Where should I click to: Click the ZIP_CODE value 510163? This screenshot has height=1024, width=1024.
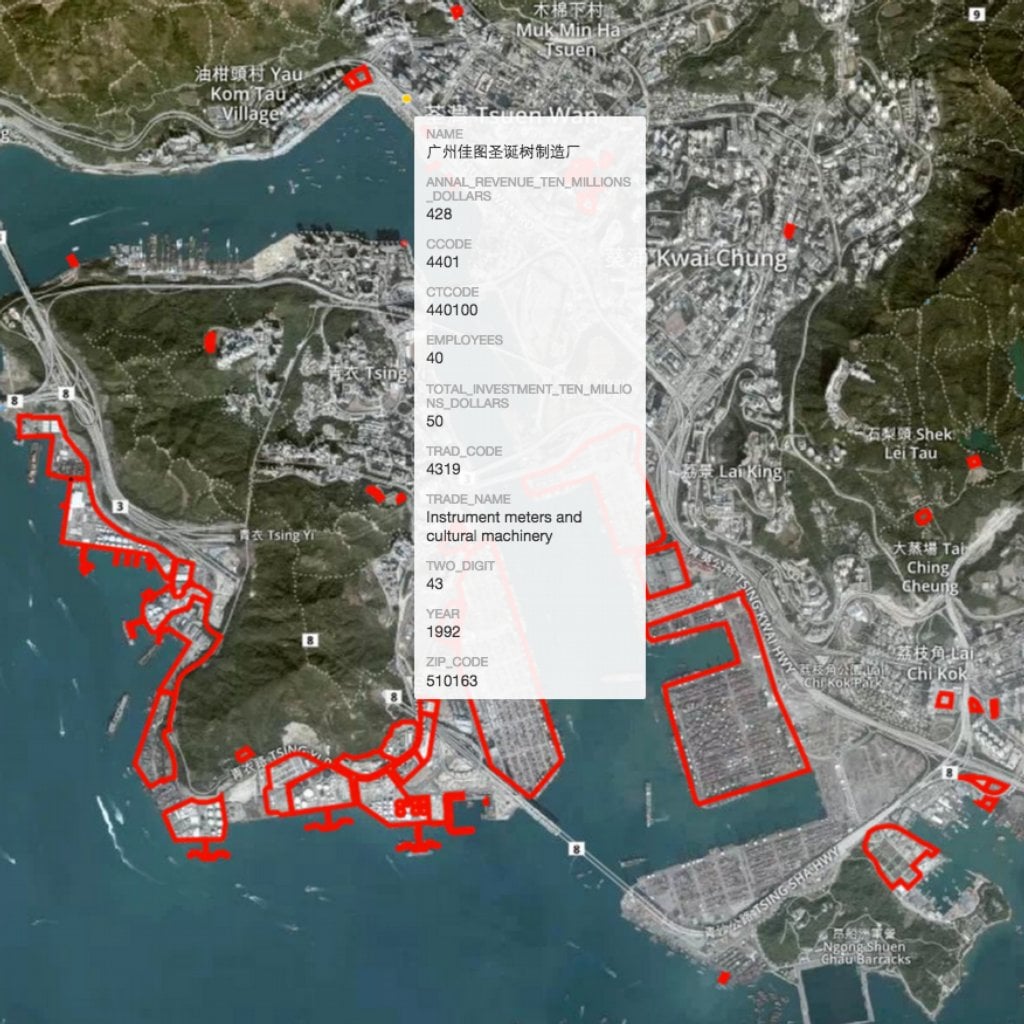point(452,681)
